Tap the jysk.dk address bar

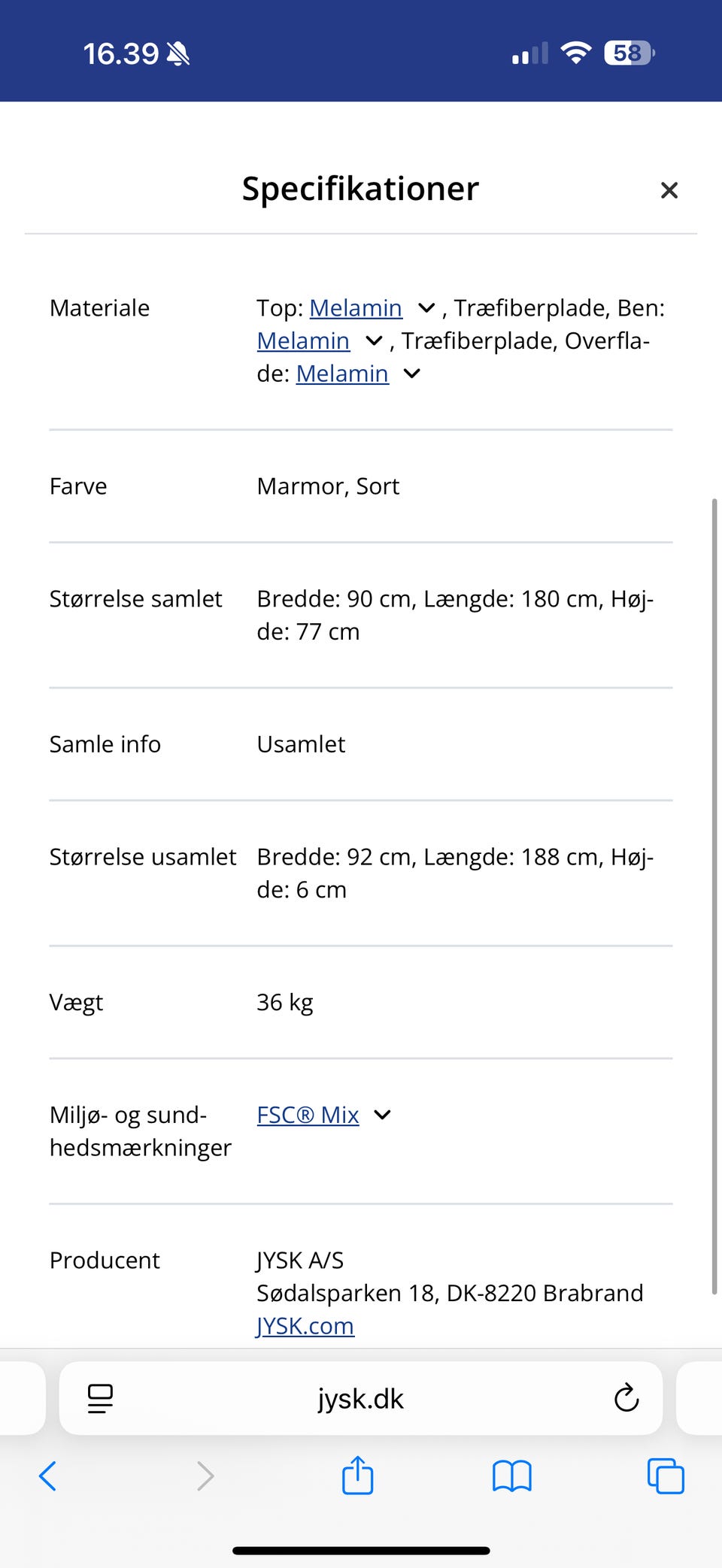click(360, 1398)
